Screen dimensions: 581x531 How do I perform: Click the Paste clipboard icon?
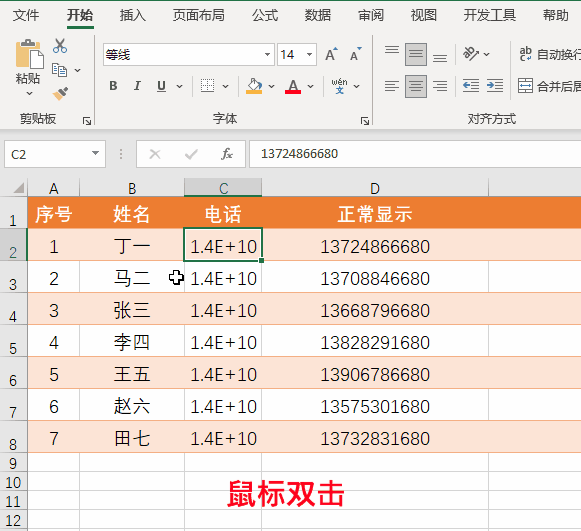tap(29, 54)
